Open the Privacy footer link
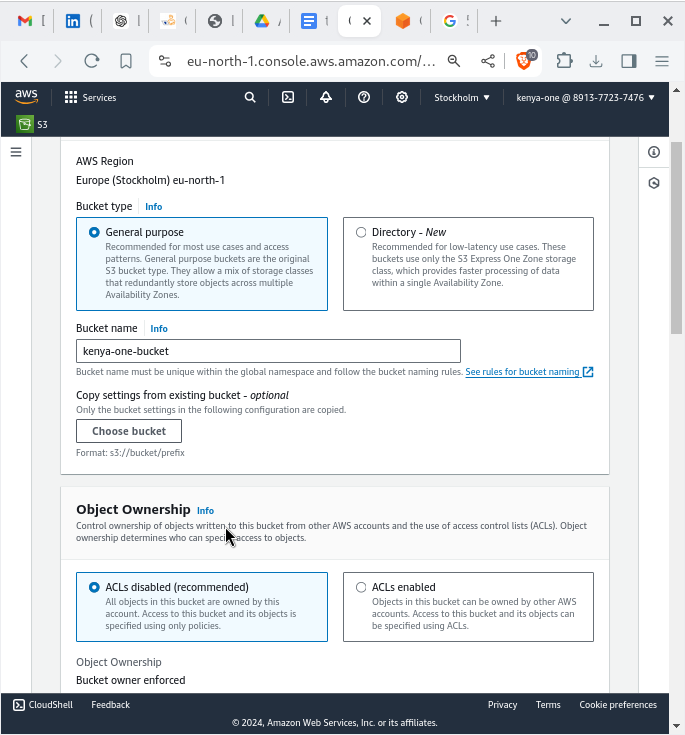 [502, 705]
